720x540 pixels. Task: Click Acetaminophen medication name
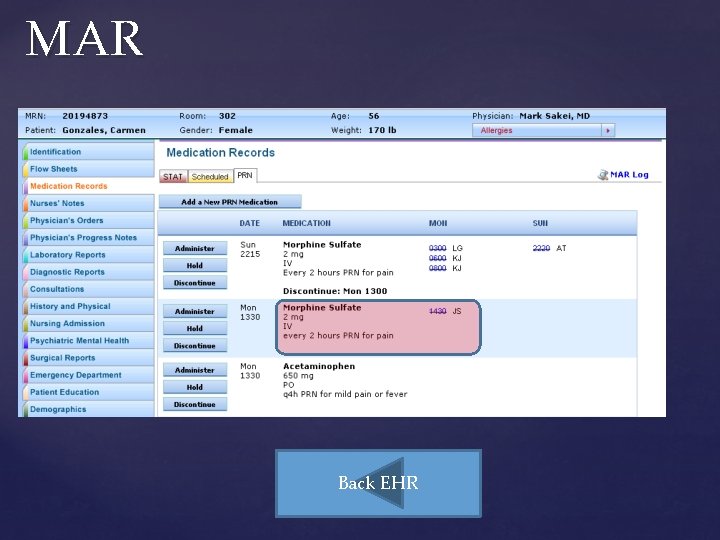point(319,366)
